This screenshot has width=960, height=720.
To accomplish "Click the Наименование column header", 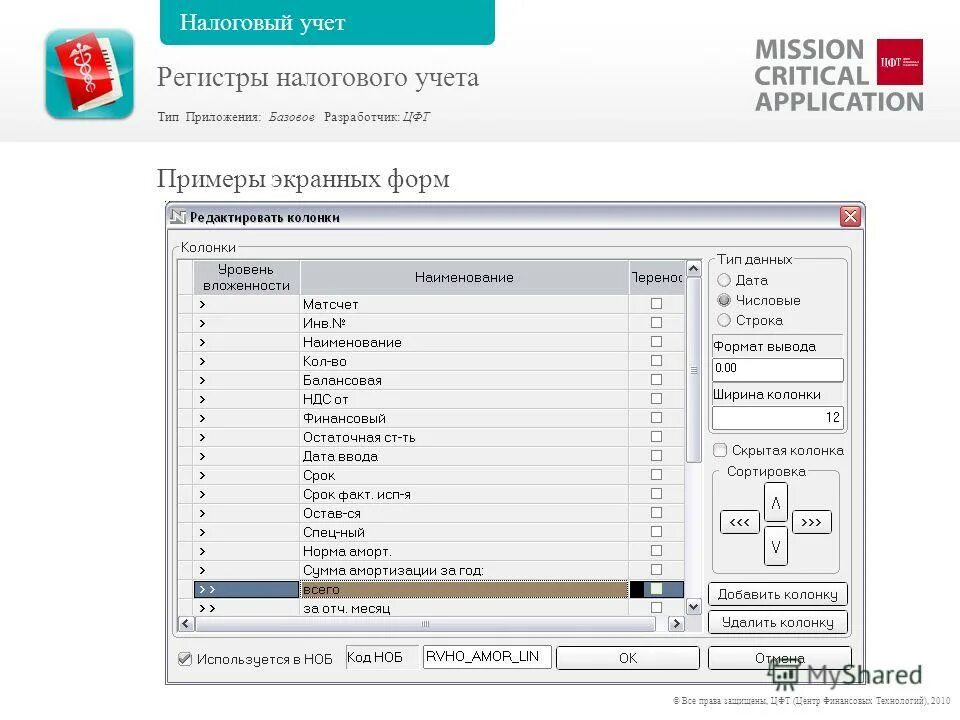I will point(464,277).
